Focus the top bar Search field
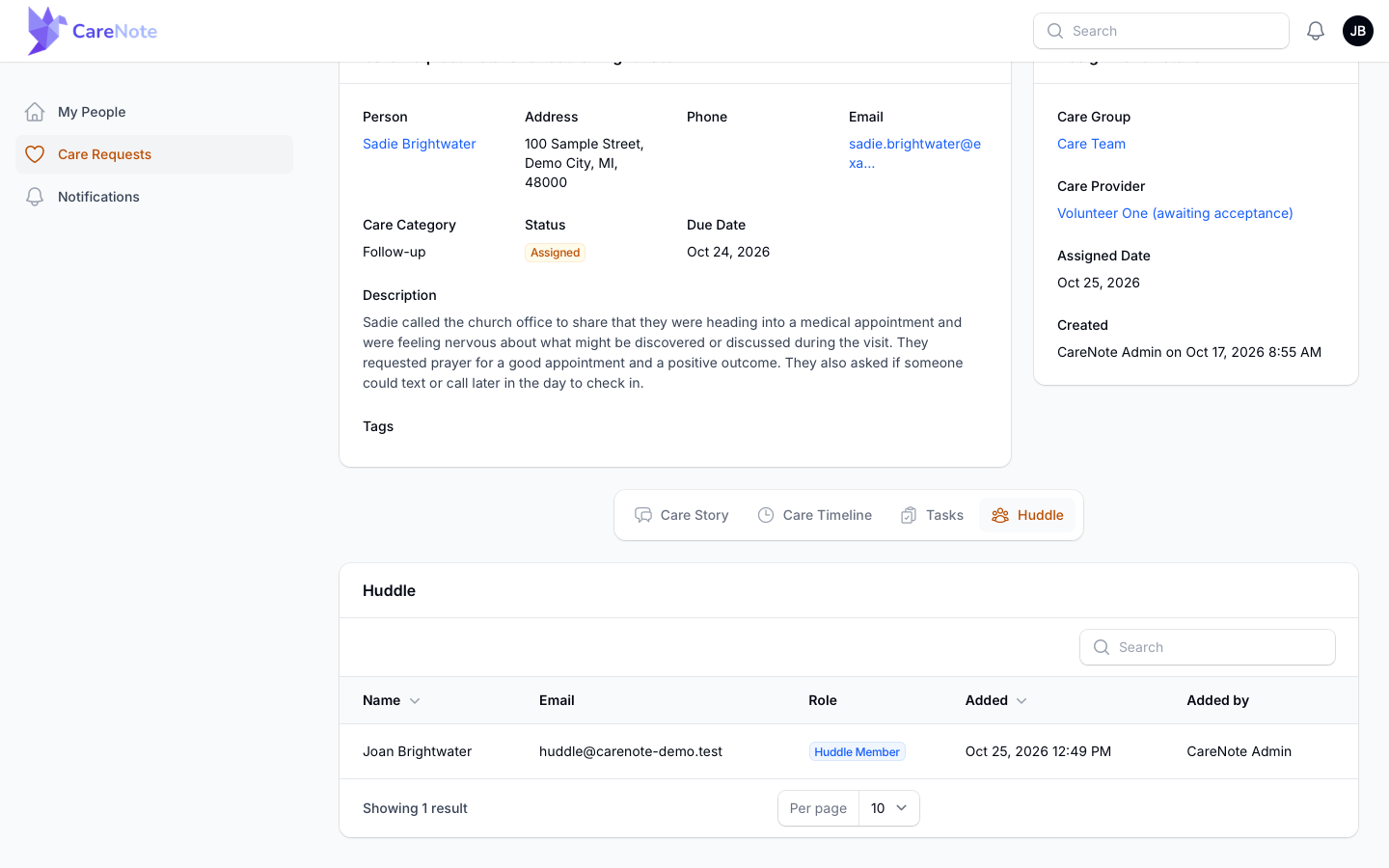This screenshot has width=1389, height=868. tap(1161, 31)
